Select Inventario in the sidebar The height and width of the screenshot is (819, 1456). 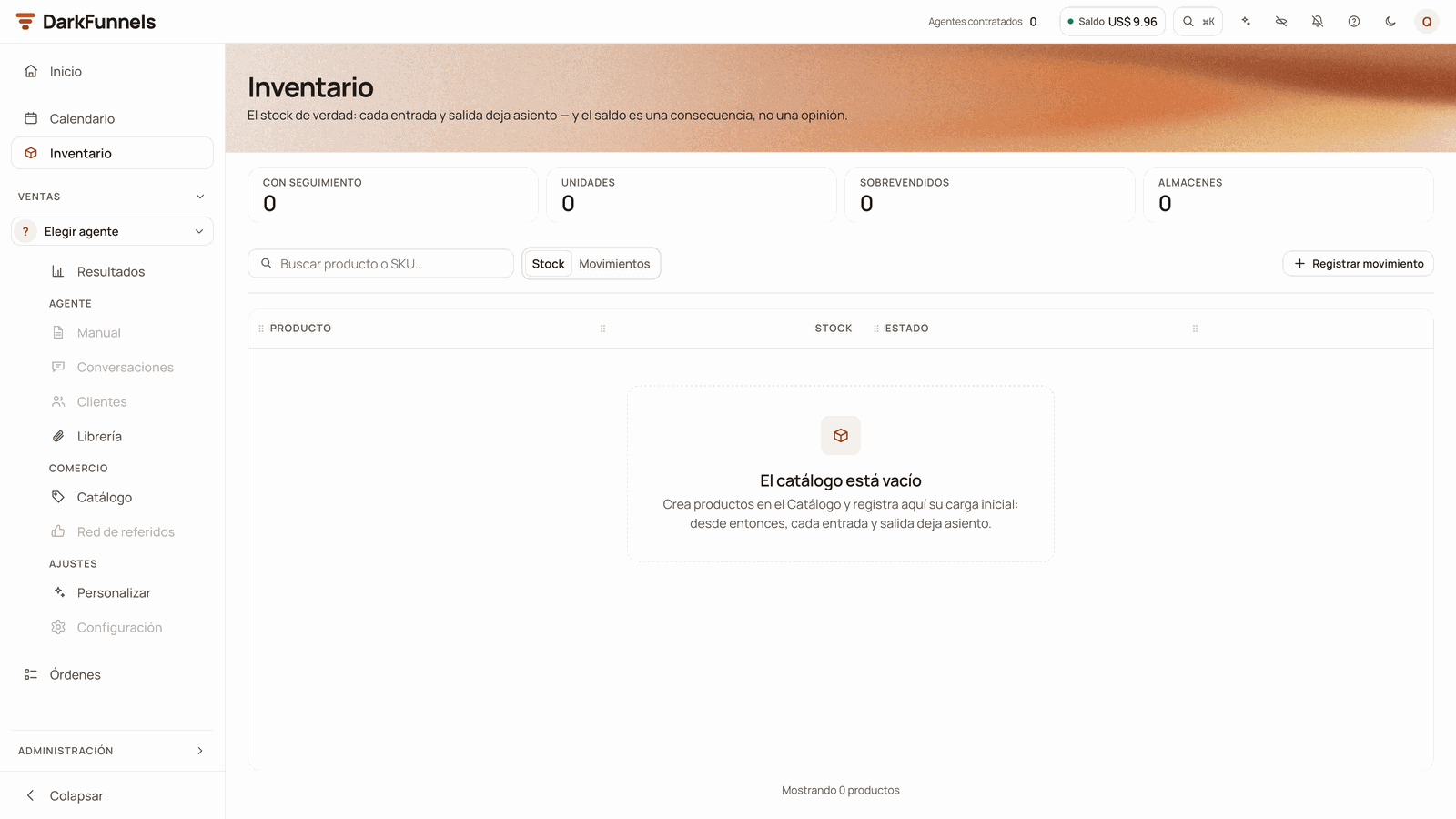tap(112, 153)
